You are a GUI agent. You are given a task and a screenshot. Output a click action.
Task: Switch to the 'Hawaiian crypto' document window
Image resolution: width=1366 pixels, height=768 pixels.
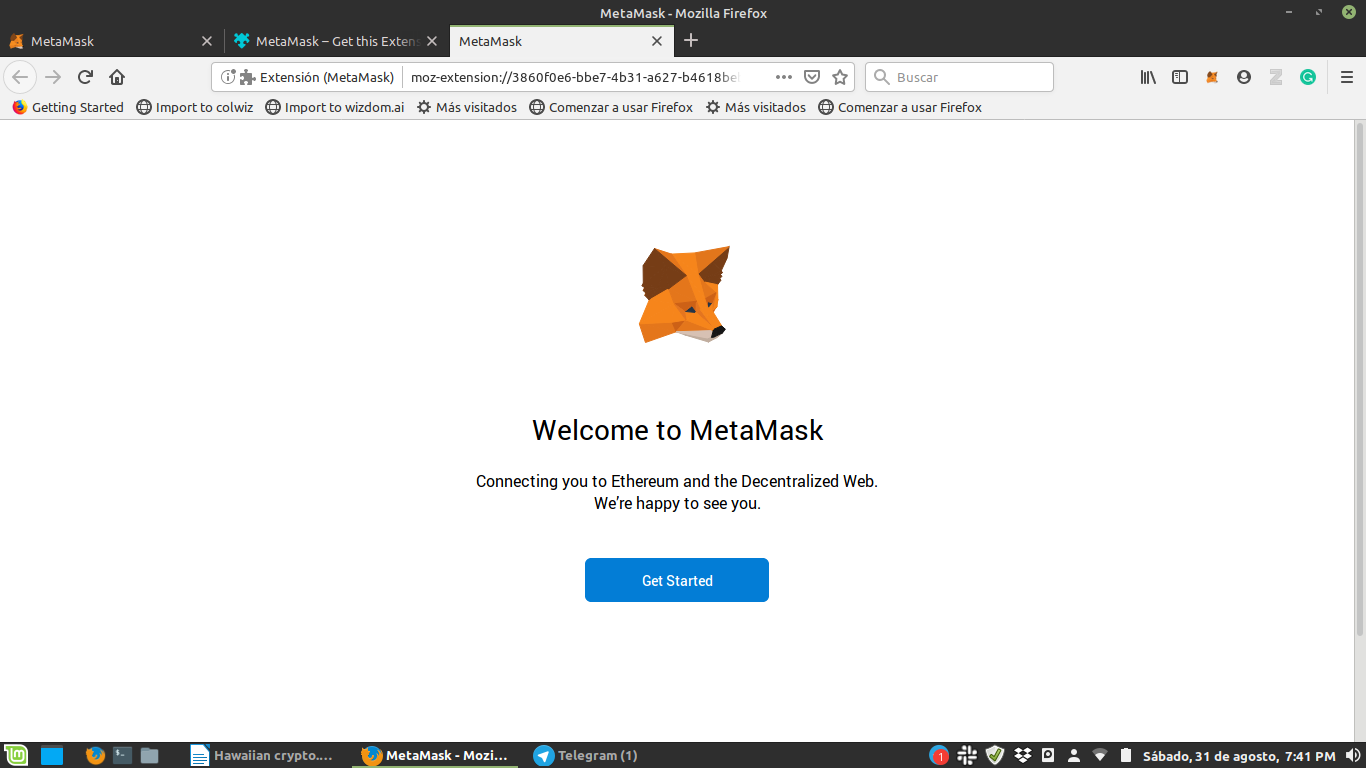[x=263, y=755]
